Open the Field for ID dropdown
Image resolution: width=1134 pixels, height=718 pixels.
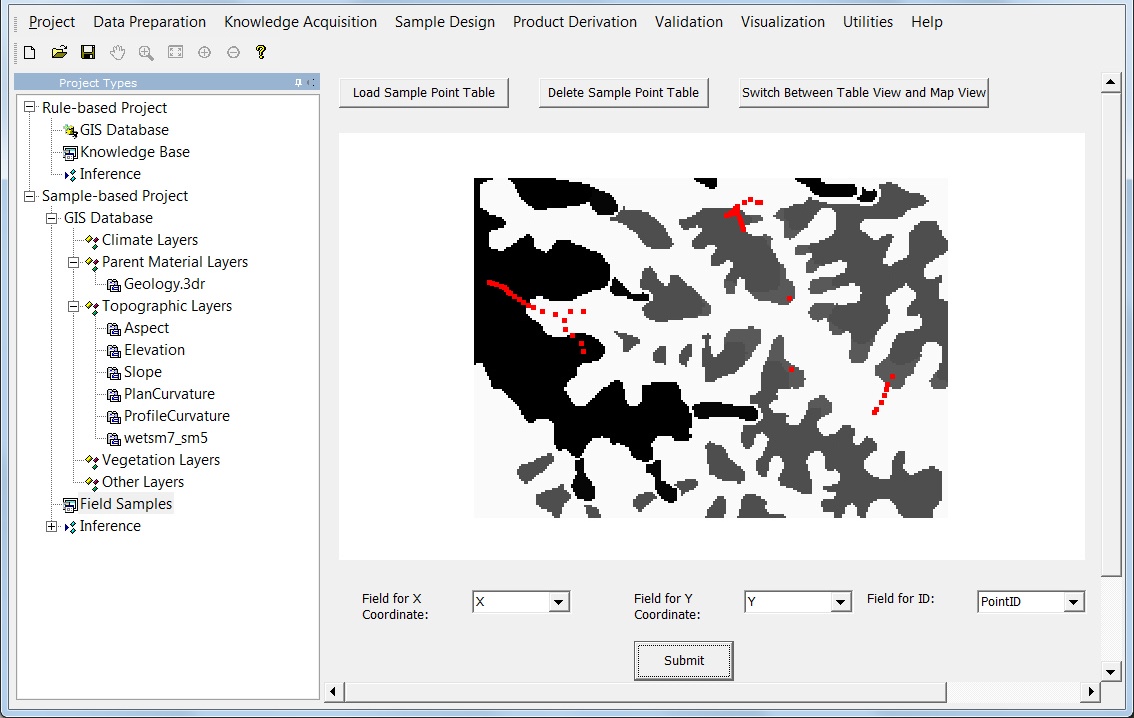point(1073,602)
